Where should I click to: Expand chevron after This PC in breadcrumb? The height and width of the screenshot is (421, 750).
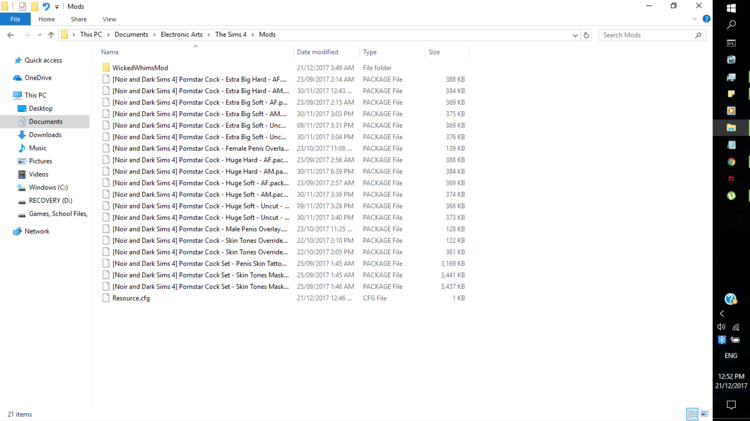pyautogui.click(x=108, y=35)
